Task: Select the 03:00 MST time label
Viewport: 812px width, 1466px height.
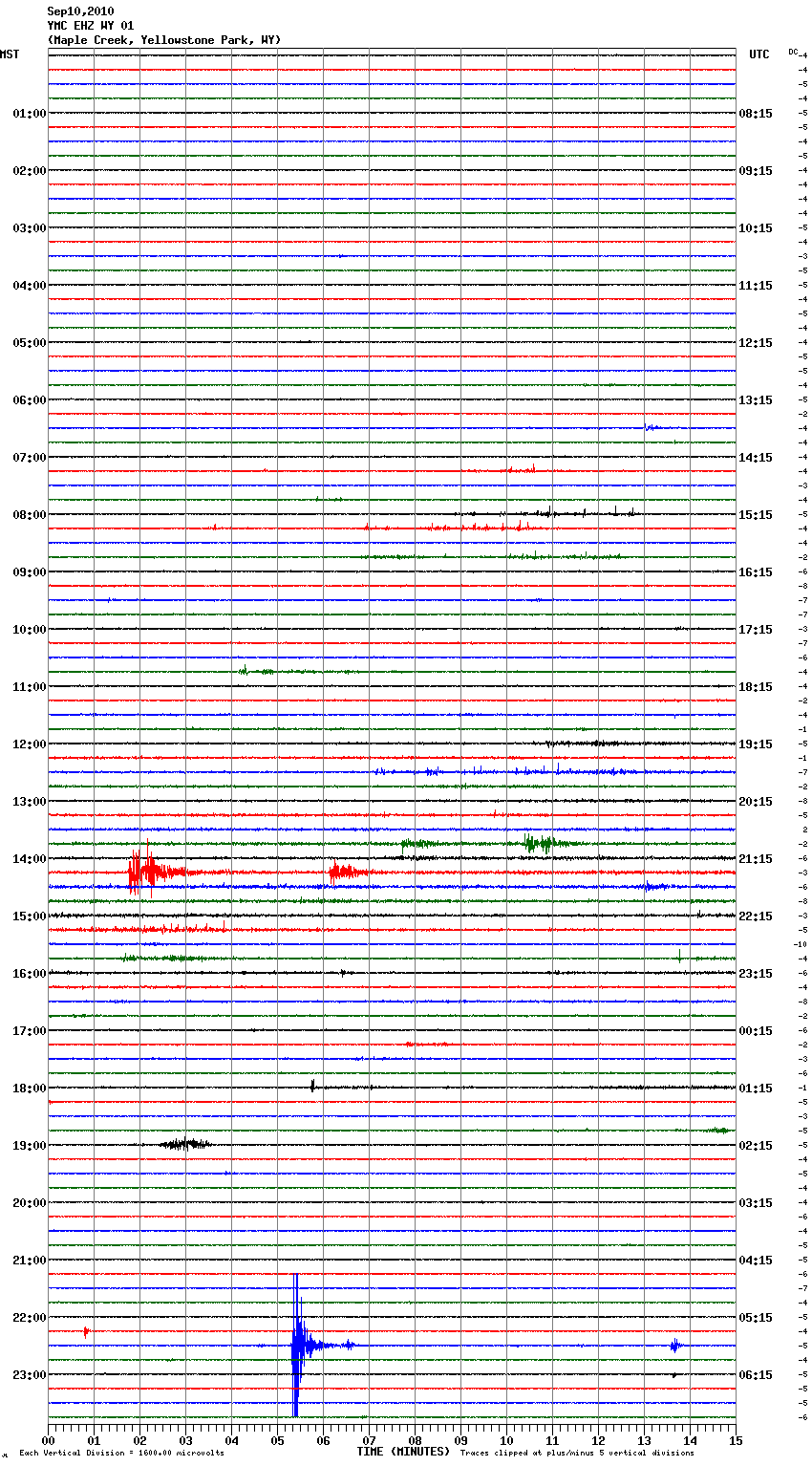Action: 30,228
